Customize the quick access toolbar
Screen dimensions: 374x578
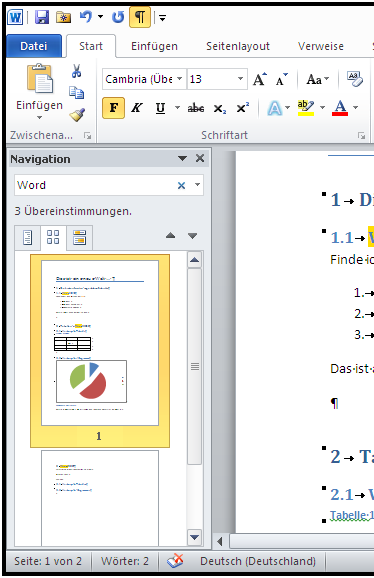[x=162, y=17]
